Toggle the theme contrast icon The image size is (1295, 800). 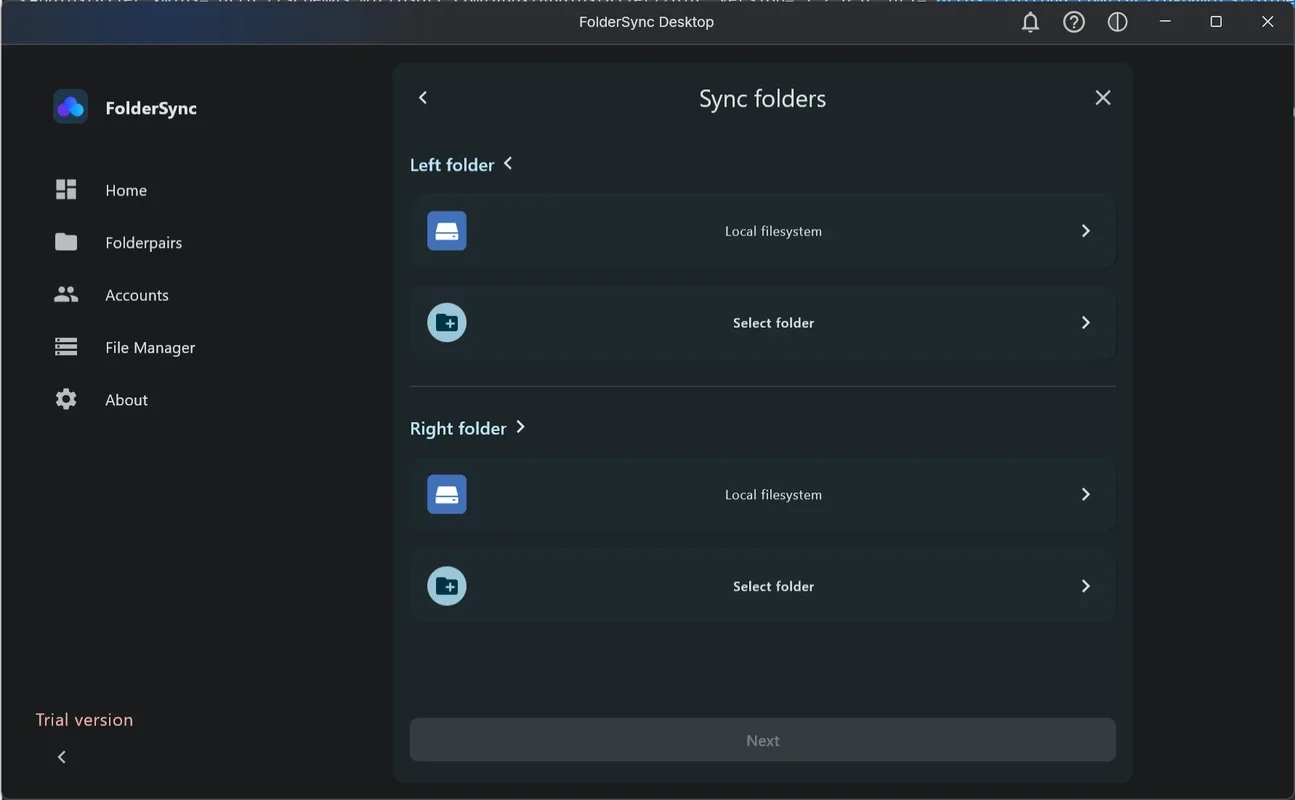click(1118, 22)
